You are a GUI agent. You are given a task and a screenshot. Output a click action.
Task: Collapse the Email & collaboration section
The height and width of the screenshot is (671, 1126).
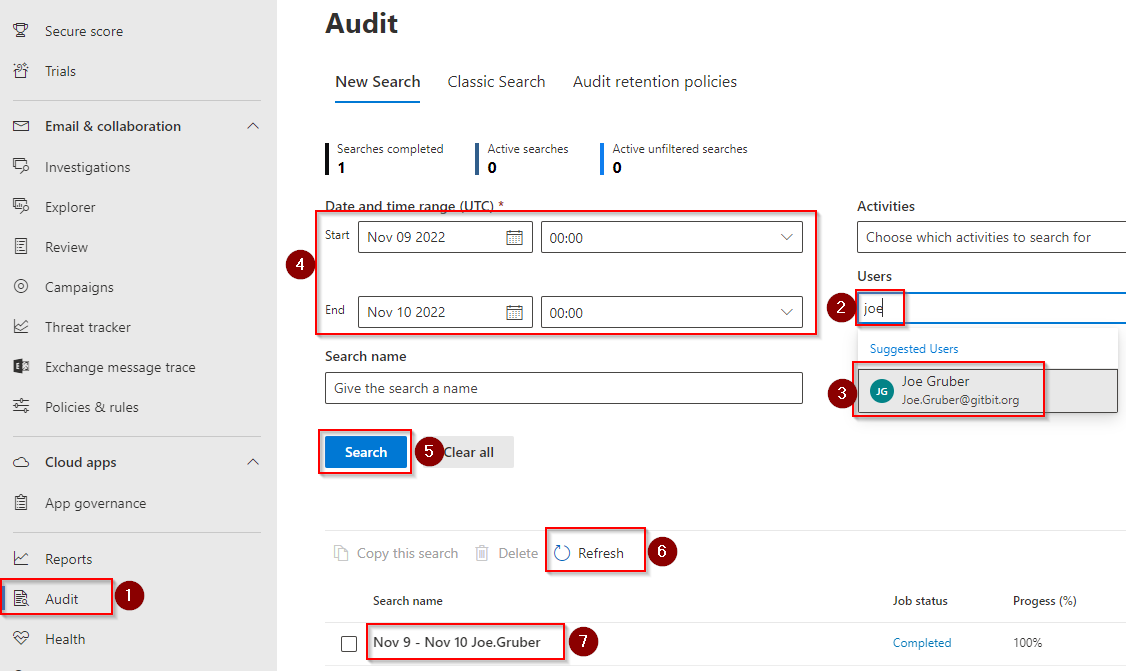(x=253, y=126)
